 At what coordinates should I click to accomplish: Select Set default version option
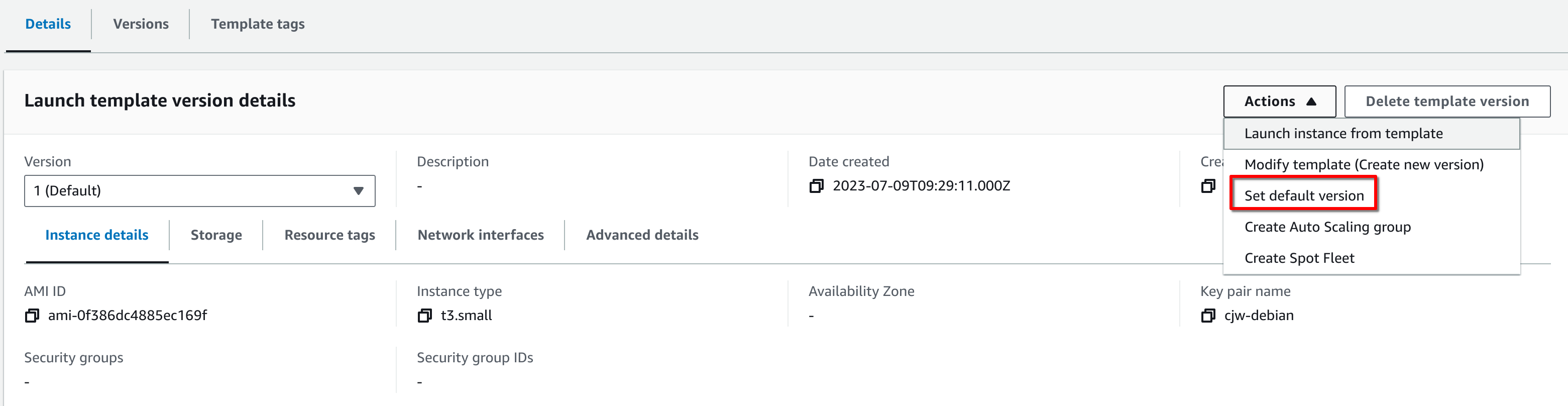[x=1304, y=195]
